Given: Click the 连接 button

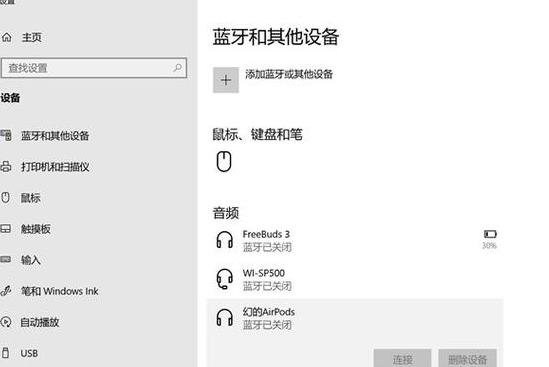Looking at the screenshot, I should tap(402, 358).
